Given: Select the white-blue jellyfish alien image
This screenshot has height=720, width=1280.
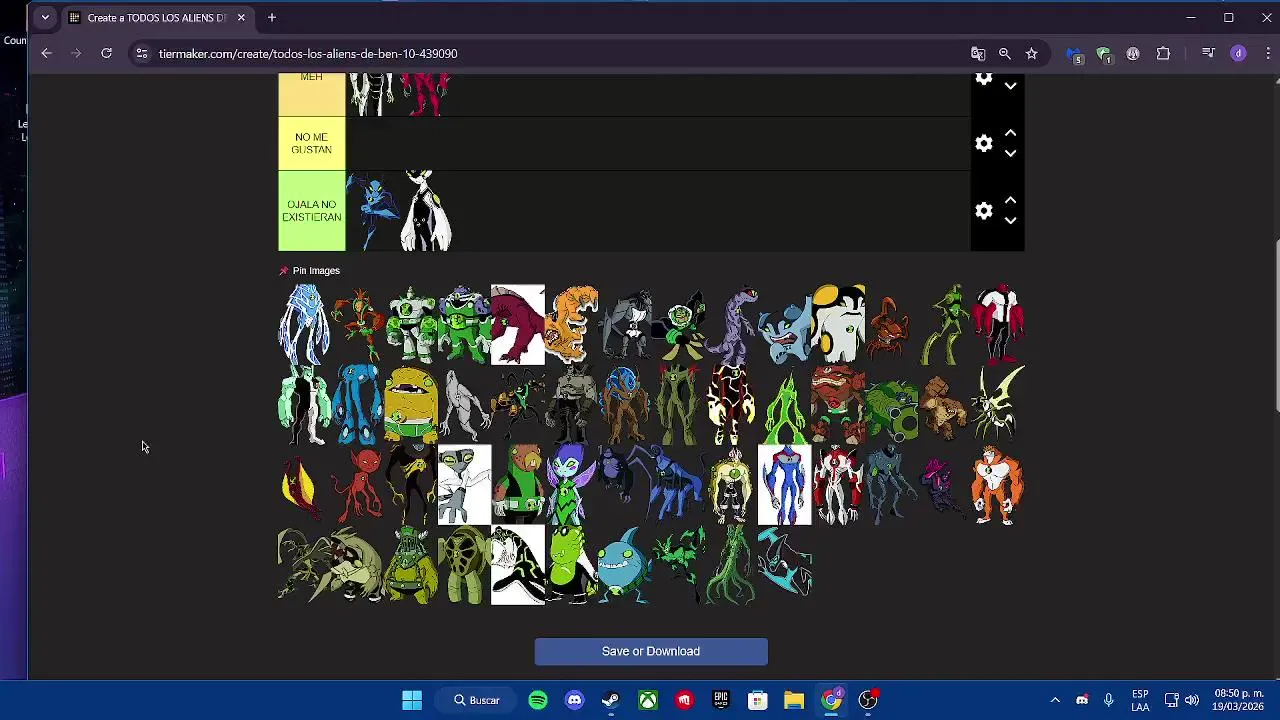Looking at the screenshot, I should 304,324.
